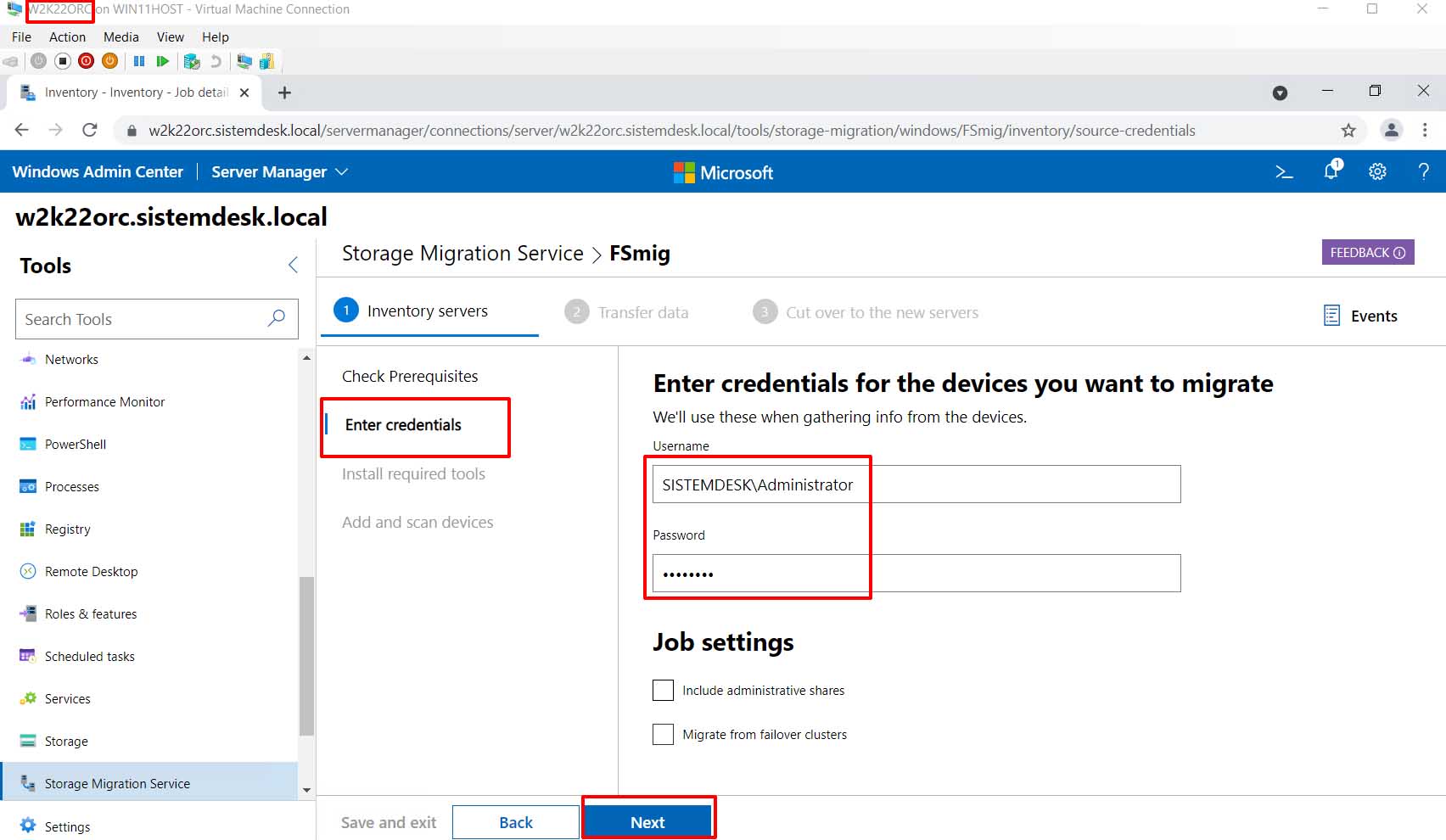Shut down the VM using the red power icon
The height and width of the screenshot is (840, 1446).
coord(86,61)
